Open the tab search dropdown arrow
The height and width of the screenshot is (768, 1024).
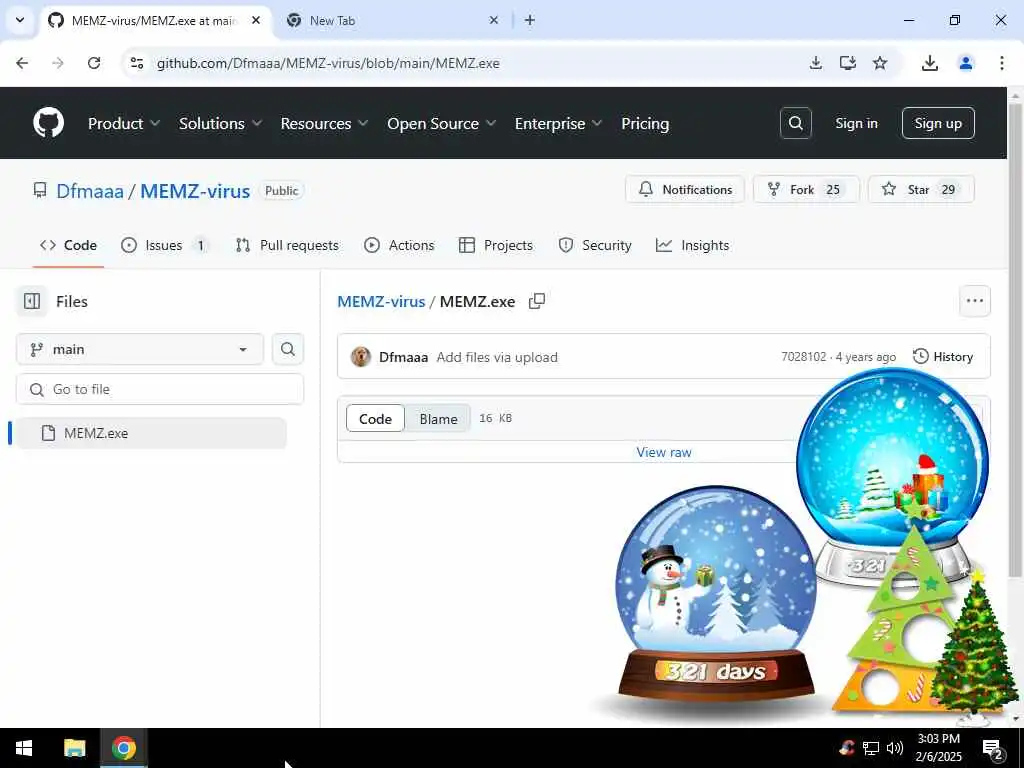tap(20, 20)
